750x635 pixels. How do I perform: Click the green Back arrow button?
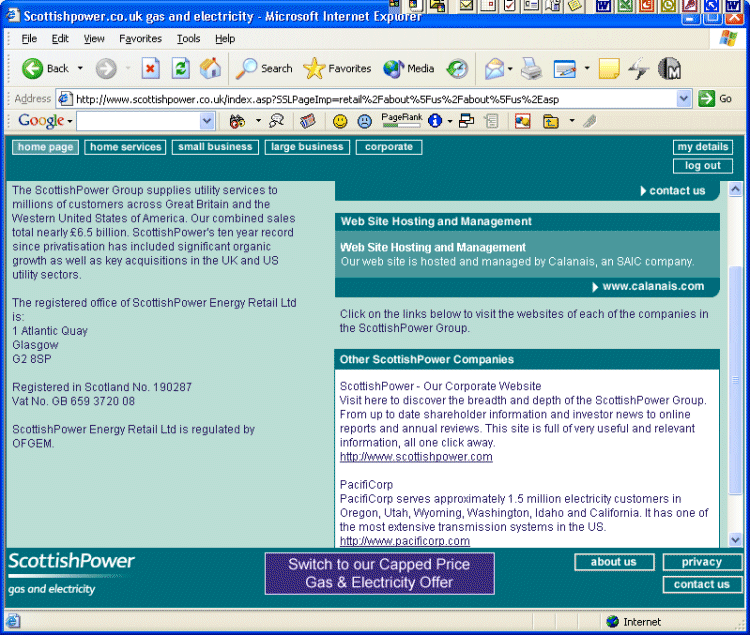[33, 69]
